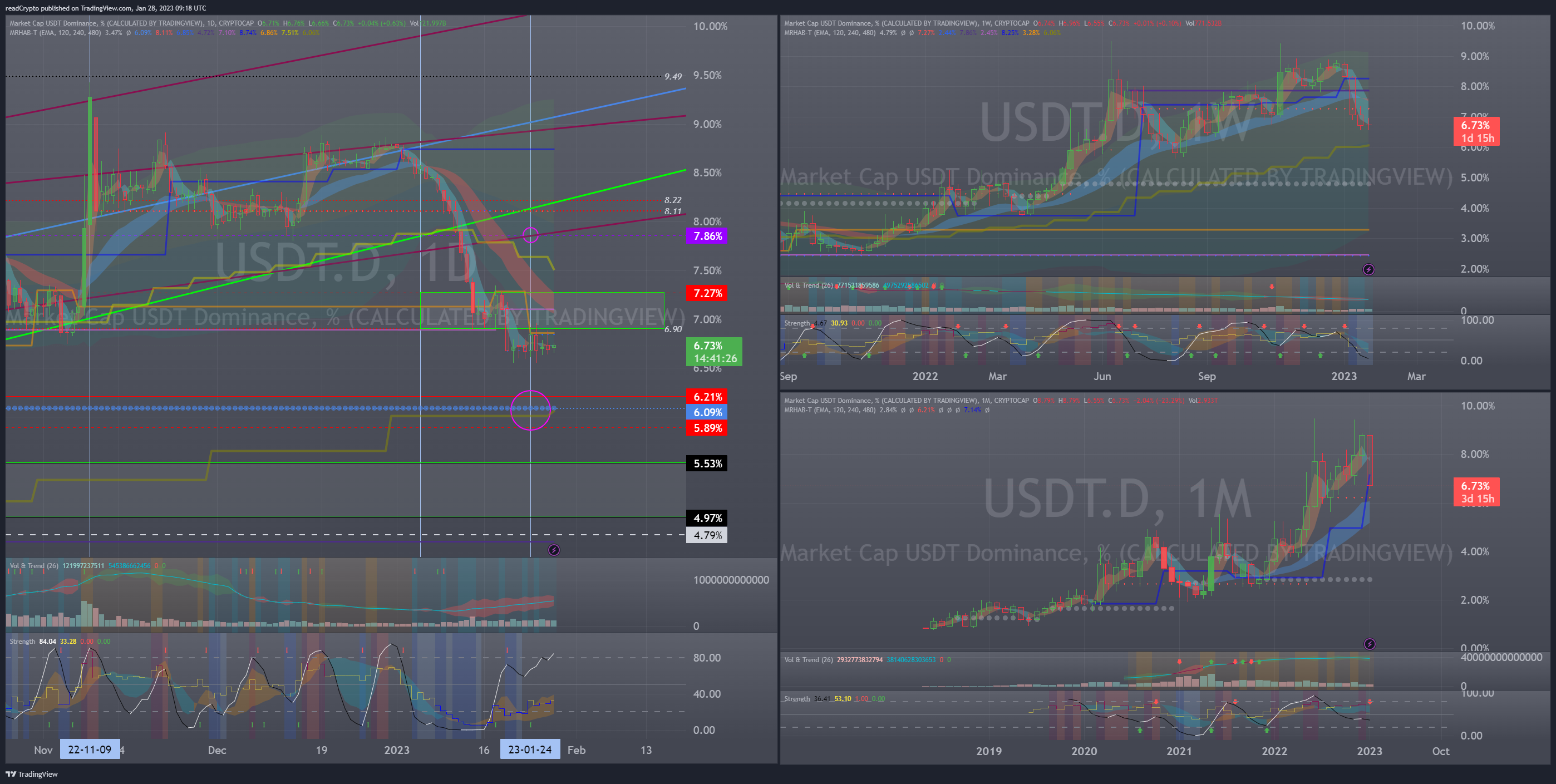Click the Dec label on 1D time axis
The width and height of the screenshot is (1556, 784).
217,750
